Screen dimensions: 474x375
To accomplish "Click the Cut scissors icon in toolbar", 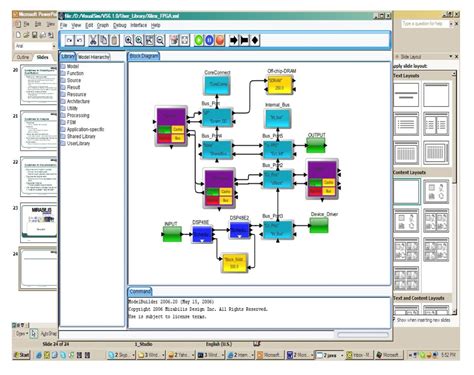I will click(93, 40).
